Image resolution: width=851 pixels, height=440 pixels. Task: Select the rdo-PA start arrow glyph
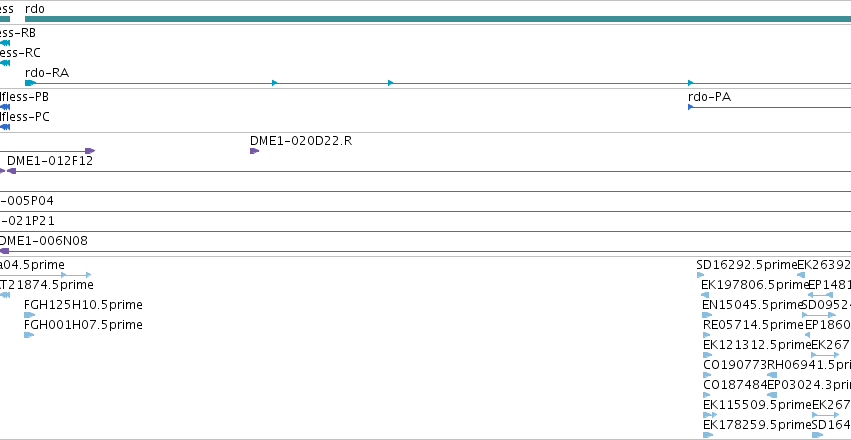click(x=691, y=107)
